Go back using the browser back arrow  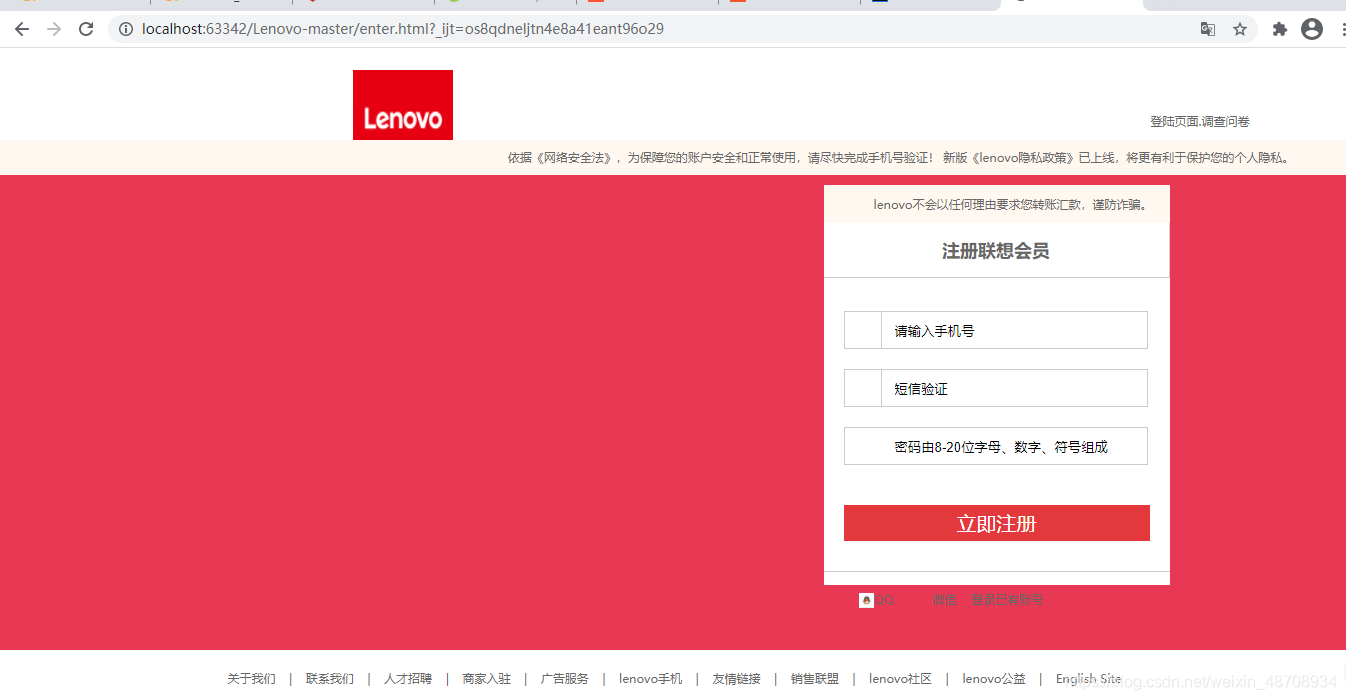point(22,29)
